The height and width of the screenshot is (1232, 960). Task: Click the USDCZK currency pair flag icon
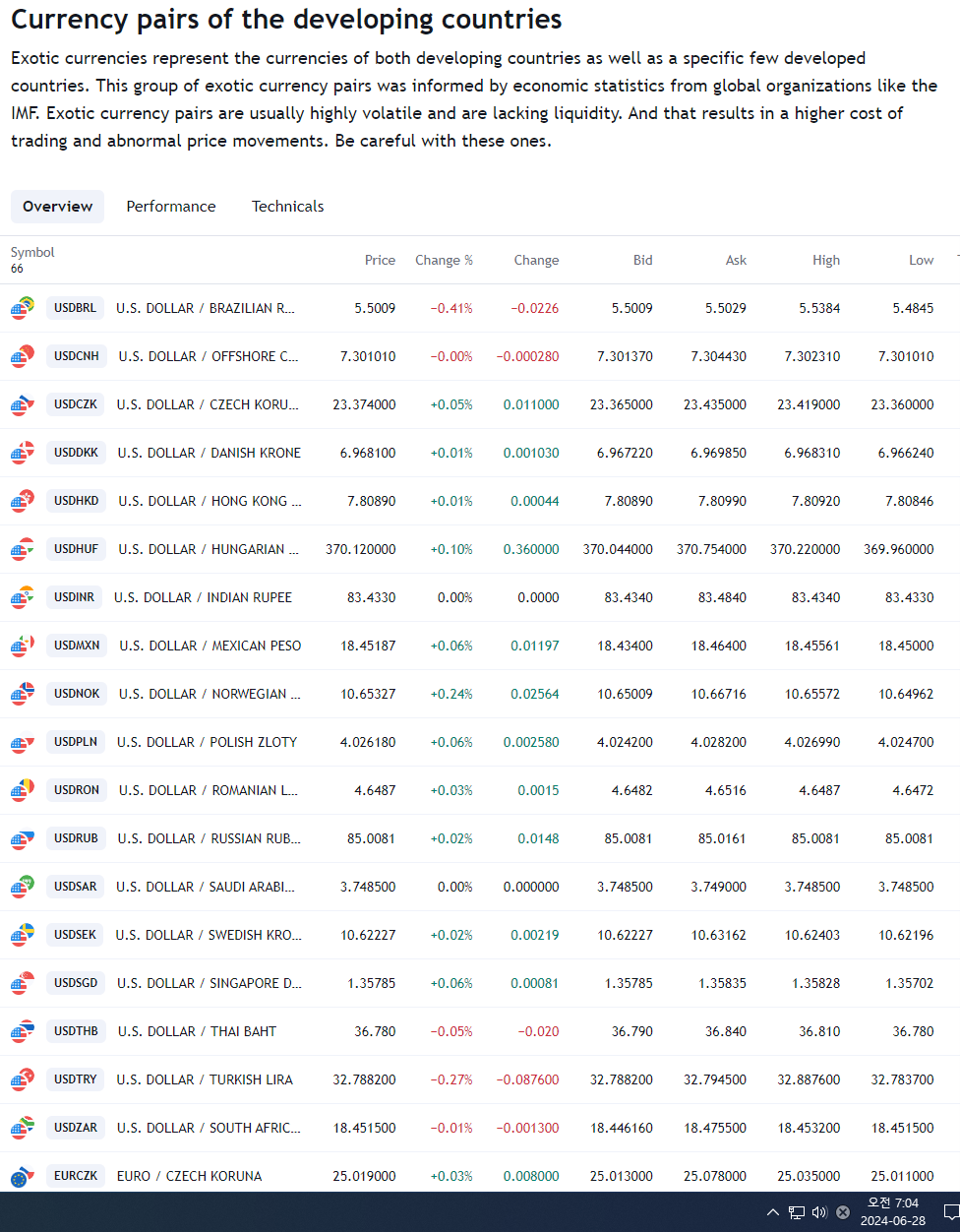tap(23, 404)
